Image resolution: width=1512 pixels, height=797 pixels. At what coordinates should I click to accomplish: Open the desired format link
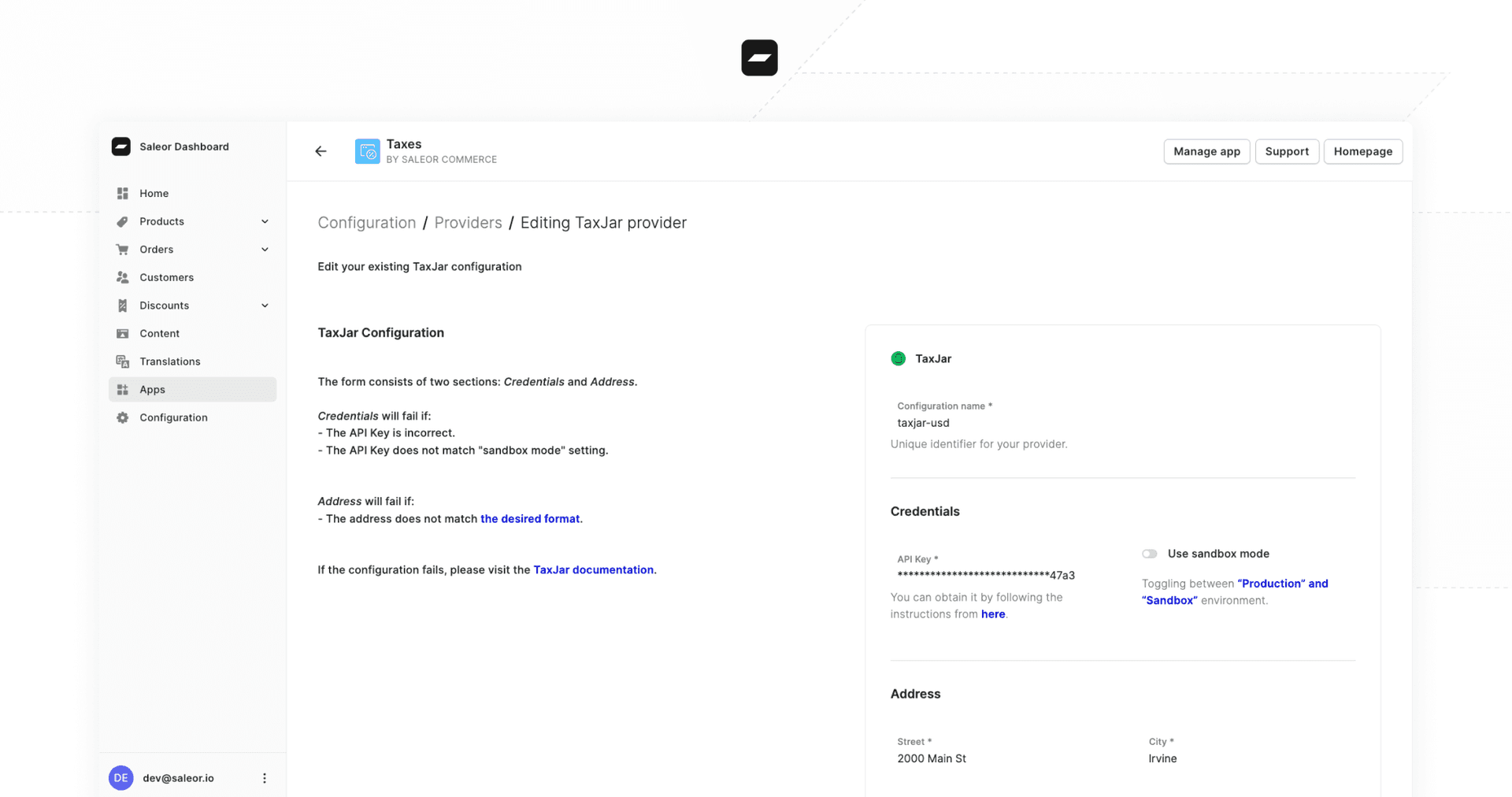[x=530, y=518]
